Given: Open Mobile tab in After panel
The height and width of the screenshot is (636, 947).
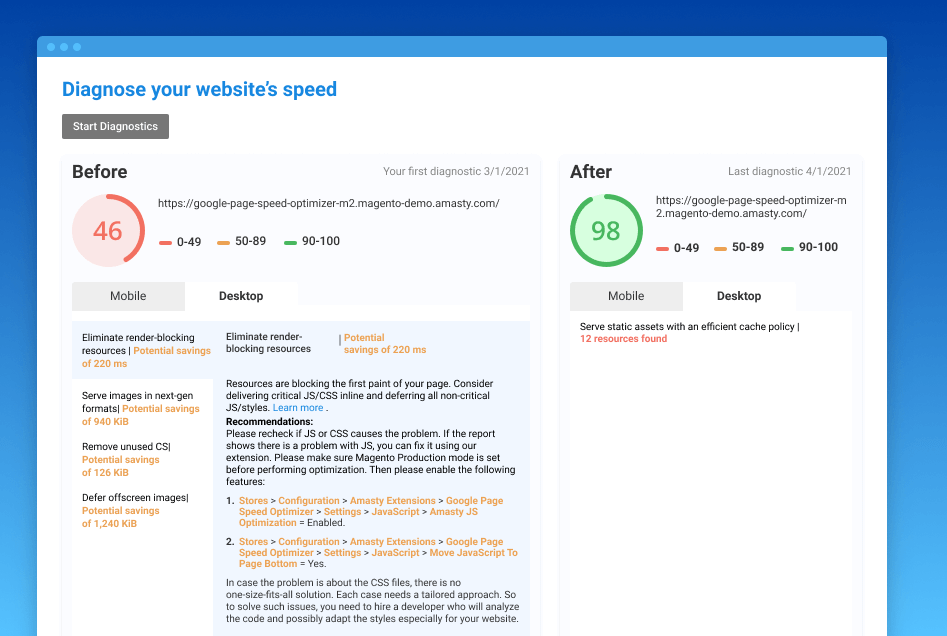Looking at the screenshot, I should pyautogui.click(x=626, y=296).
